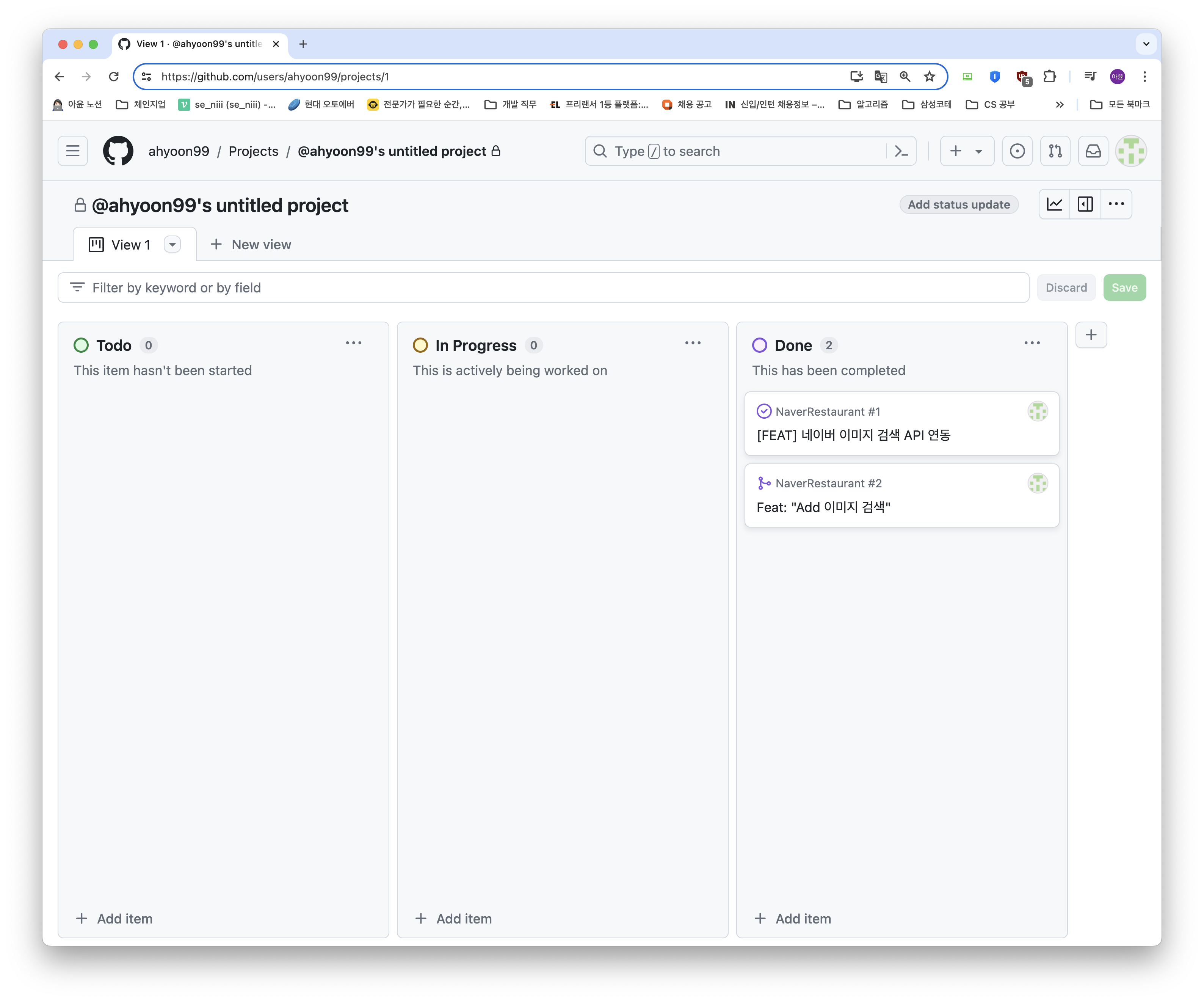Open the GitHub hamburger navigation menu

point(72,151)
